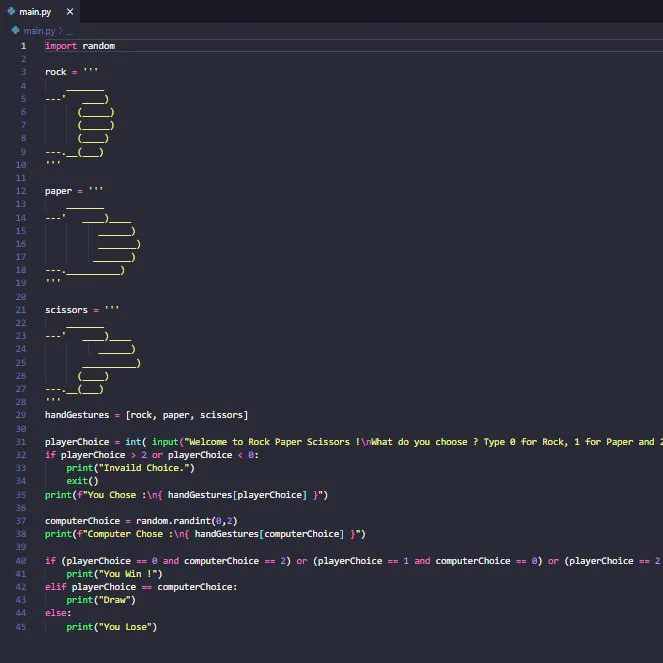The width and height of the screenshot is (663, 663).
Task: Click the 'if playerChoice > 2' condition line
Action: click(x=152, y=455)
